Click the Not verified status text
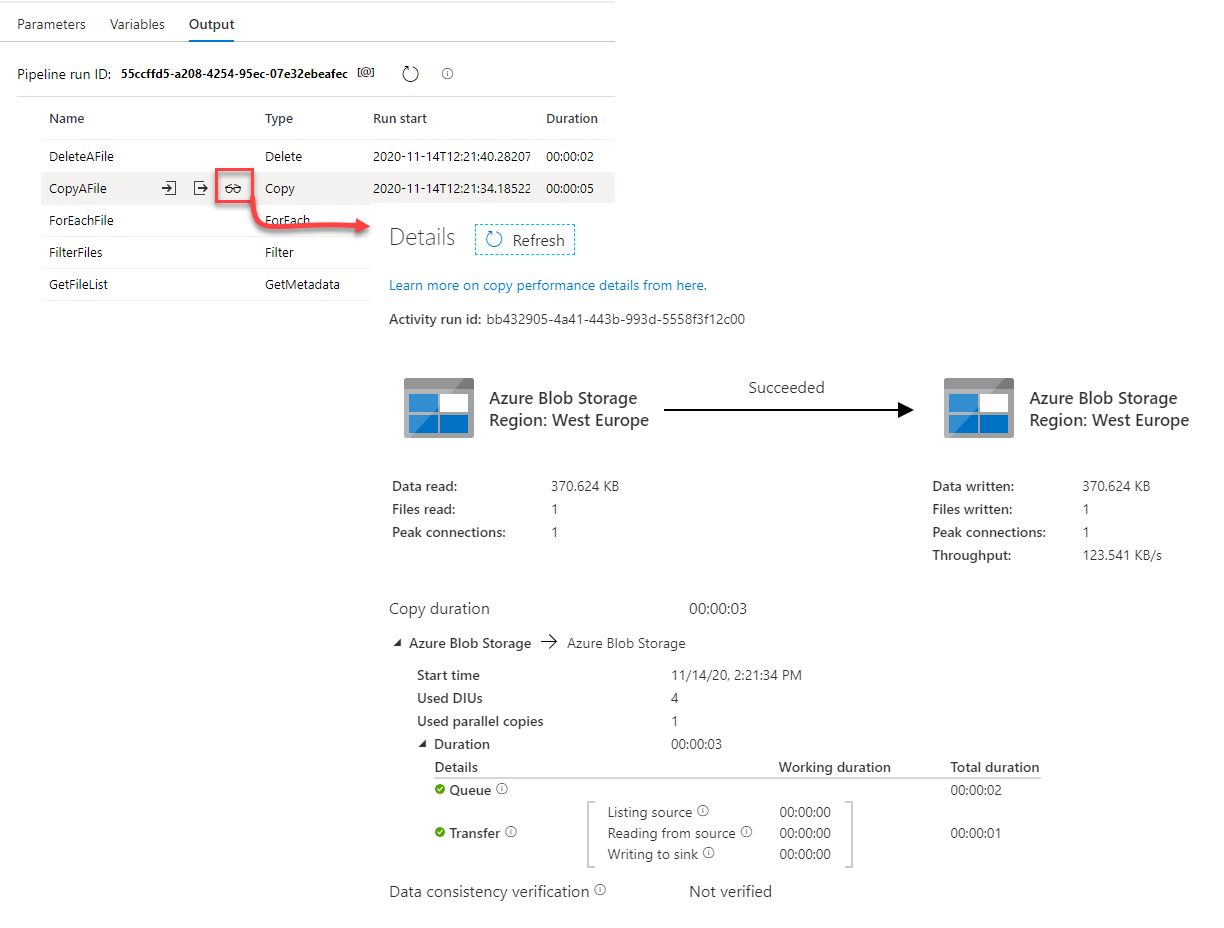The height and width of the screenshot is (928, 1224). pos(730,891)
